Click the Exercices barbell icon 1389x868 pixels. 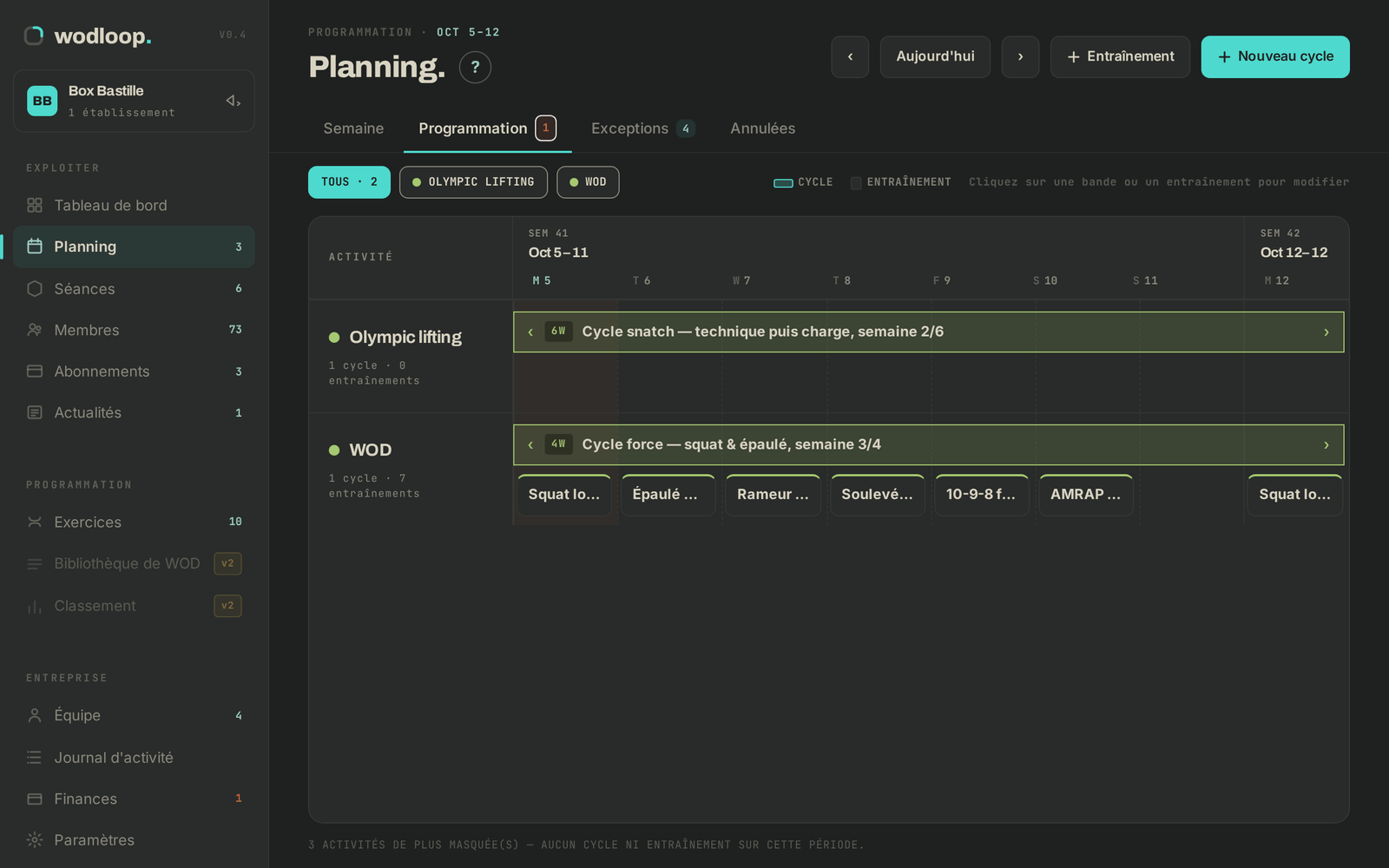click(x=35, y=523)
